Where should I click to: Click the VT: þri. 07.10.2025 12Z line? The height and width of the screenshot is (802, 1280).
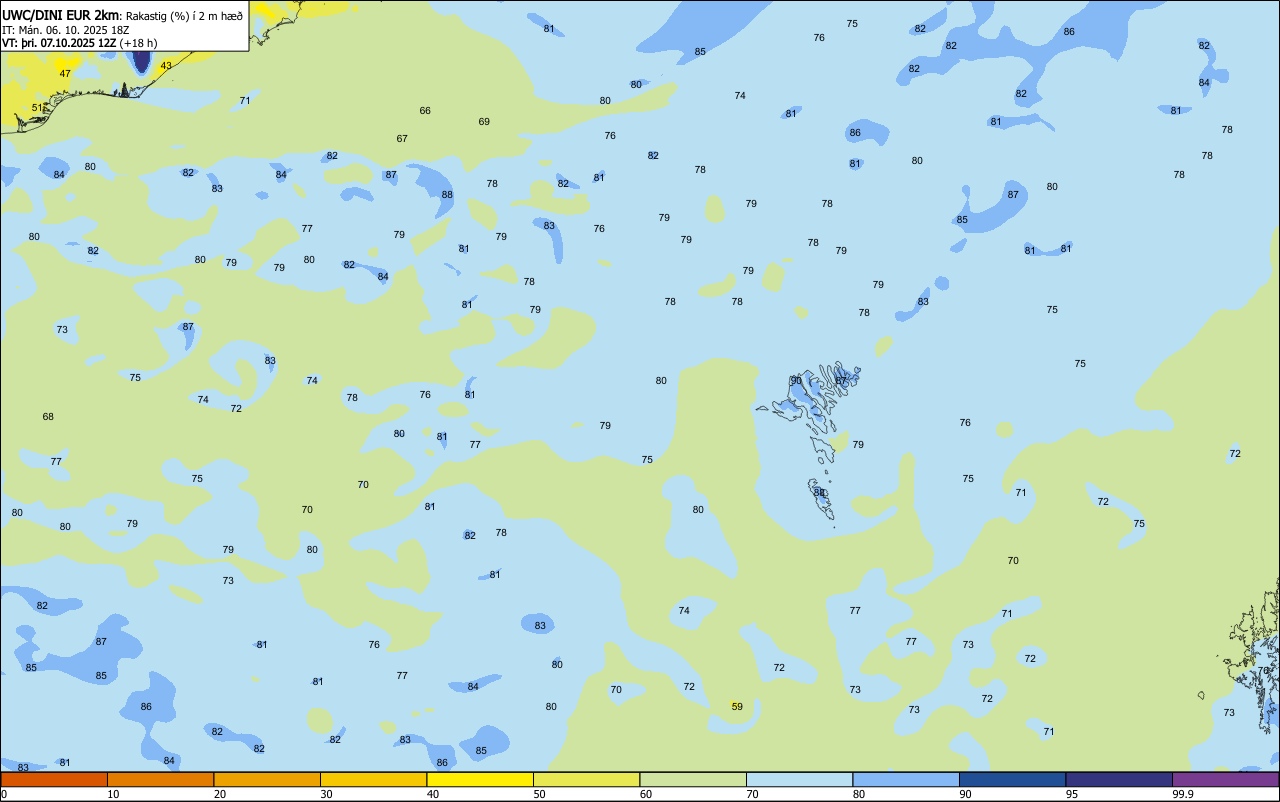(79, 43)
